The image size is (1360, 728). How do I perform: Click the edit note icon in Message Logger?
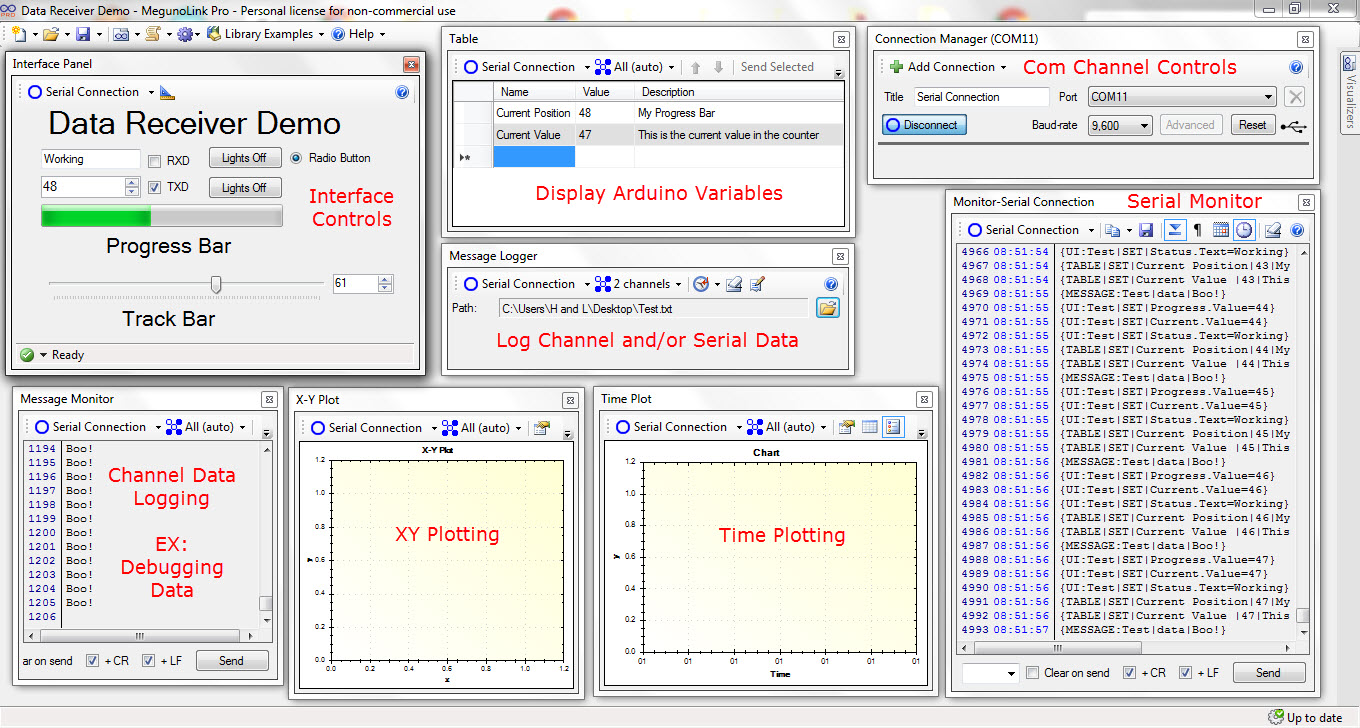[757, 284]
